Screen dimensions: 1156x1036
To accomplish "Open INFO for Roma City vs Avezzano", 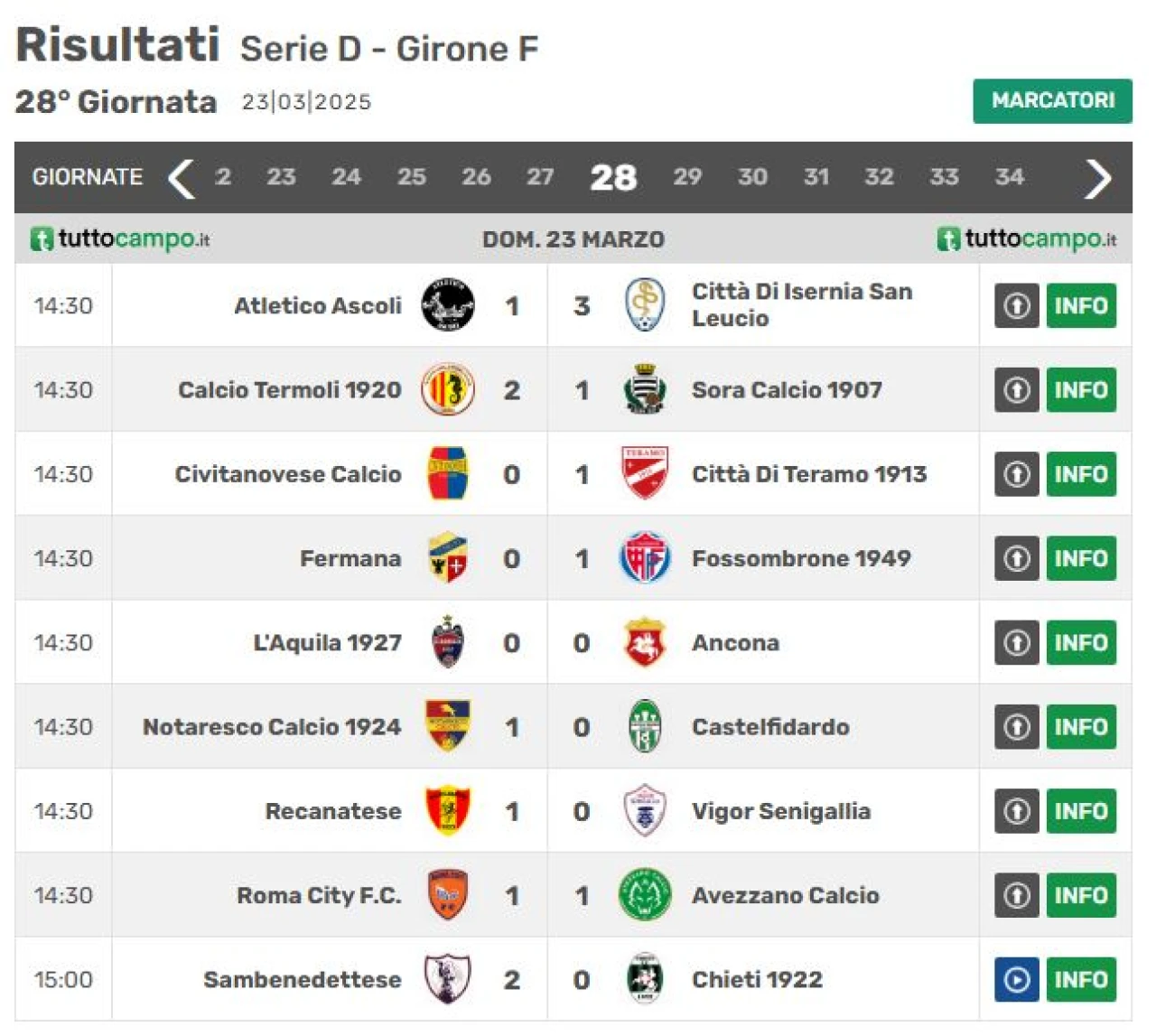I will coord(1081,895).
